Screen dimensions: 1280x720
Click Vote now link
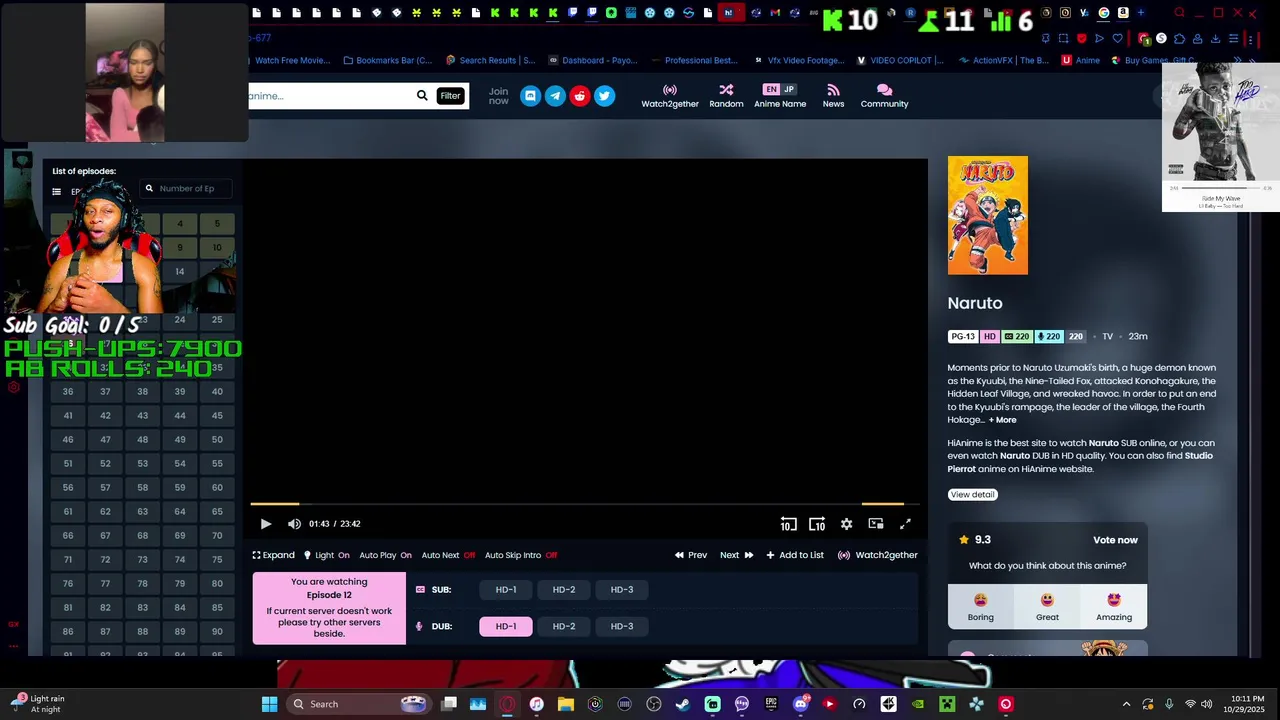(x=1115, y=540)
